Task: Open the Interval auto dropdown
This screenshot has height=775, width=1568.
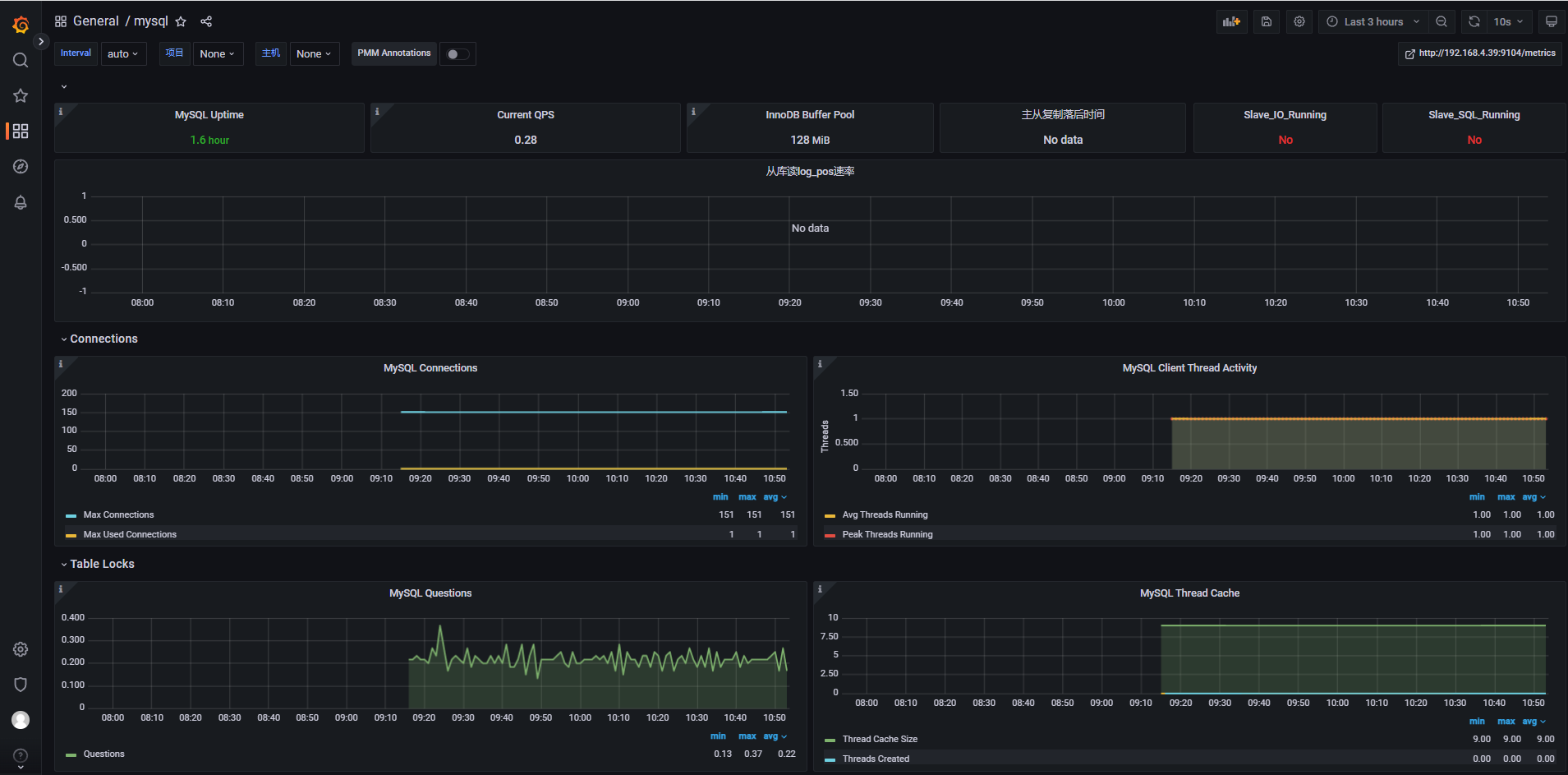Action: 123,54
